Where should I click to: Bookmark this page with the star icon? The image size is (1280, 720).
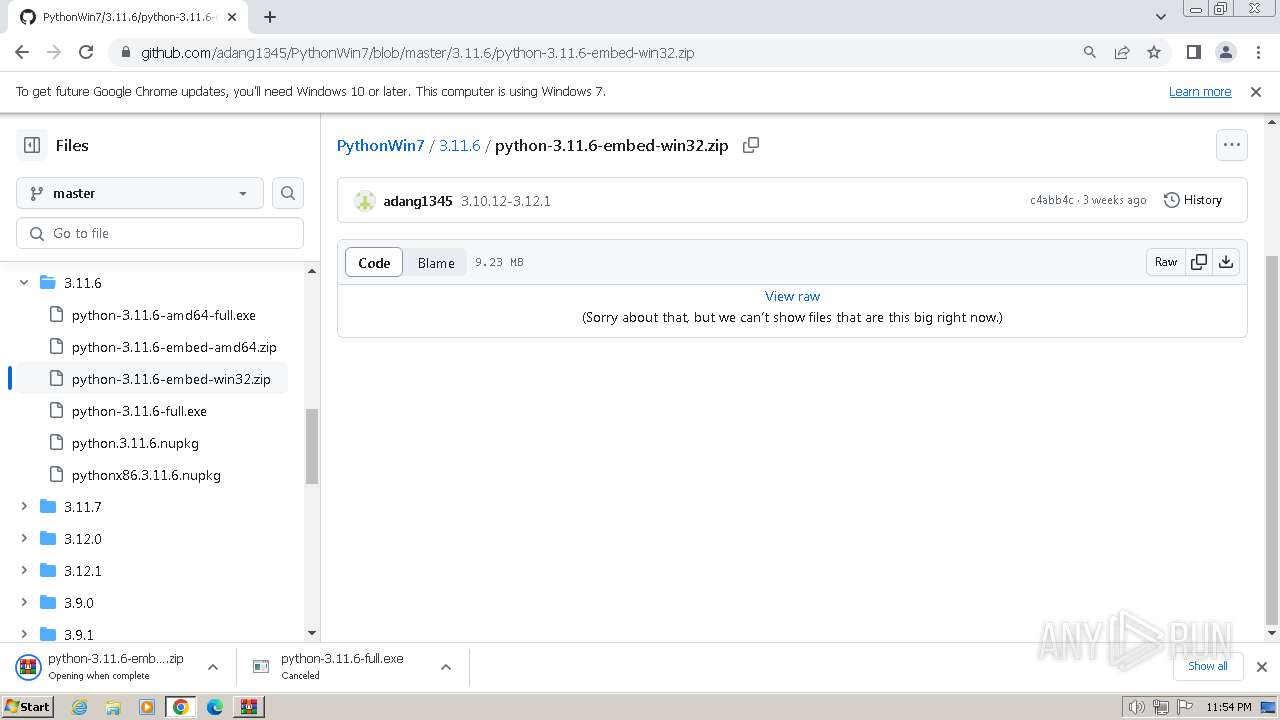click(x=1154, y=52)
